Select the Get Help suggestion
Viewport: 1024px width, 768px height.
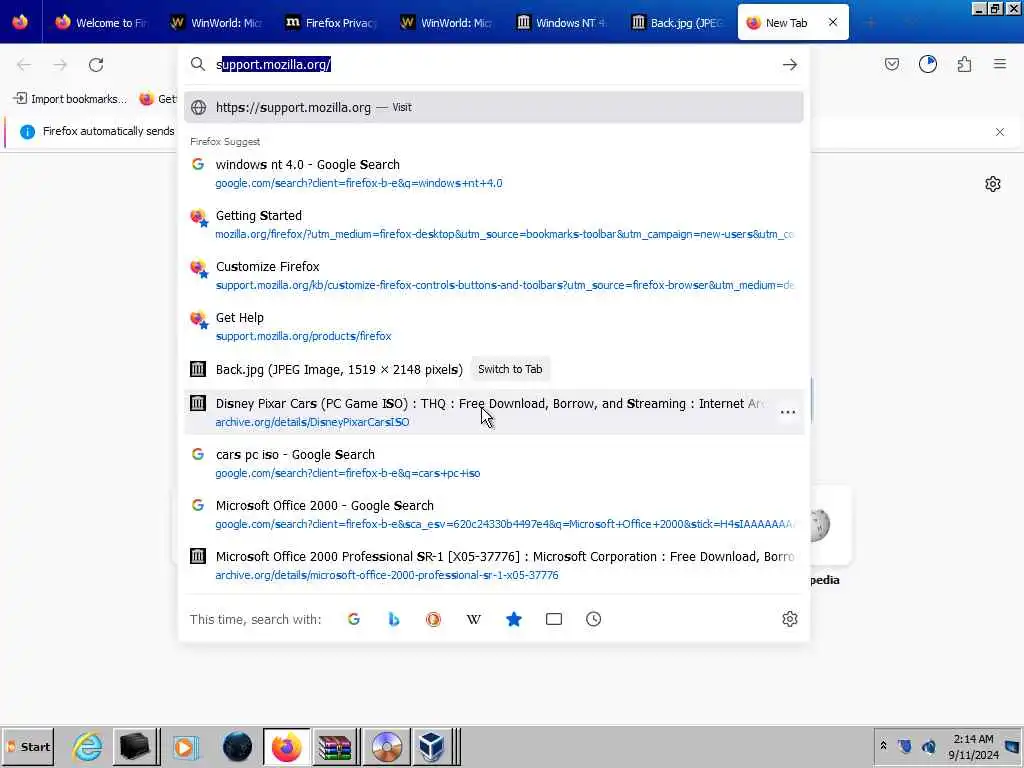pos(494,326)
